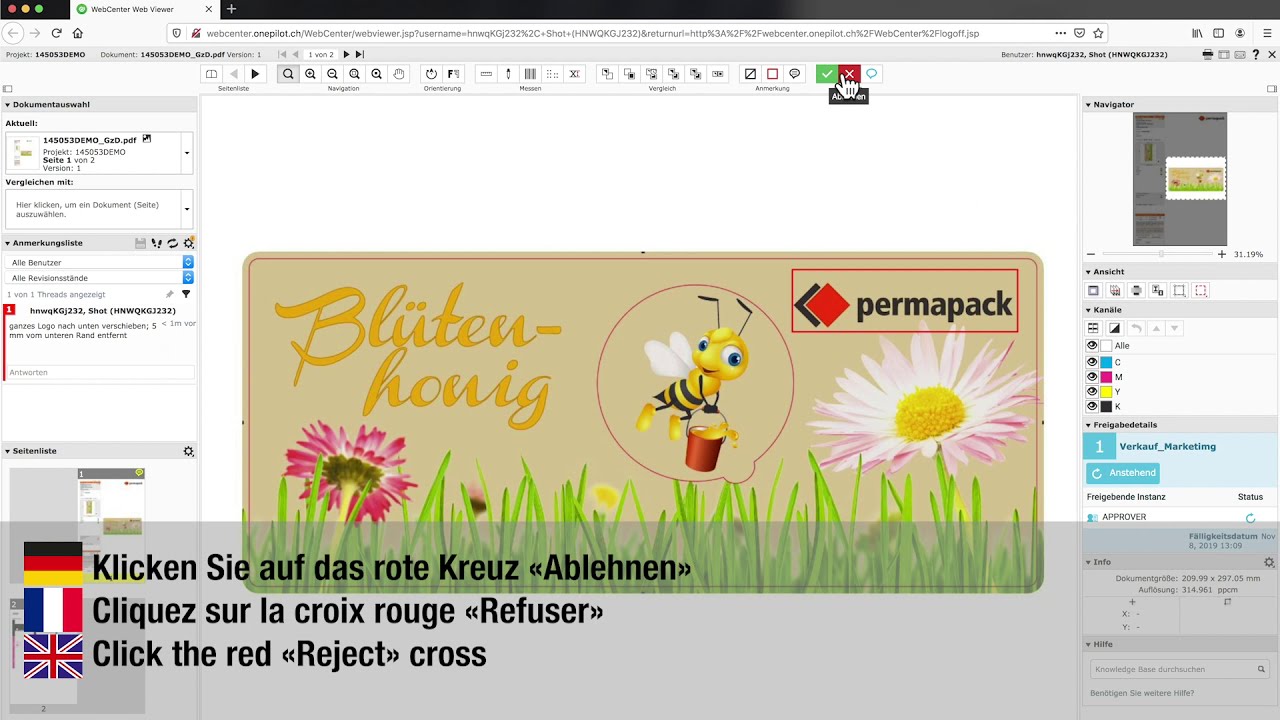Image resolution: width=1280 pixels, height=720 pixels.
Task: Click the Verkauf_Marketimg approval stage
Action: click(1167, 446)
